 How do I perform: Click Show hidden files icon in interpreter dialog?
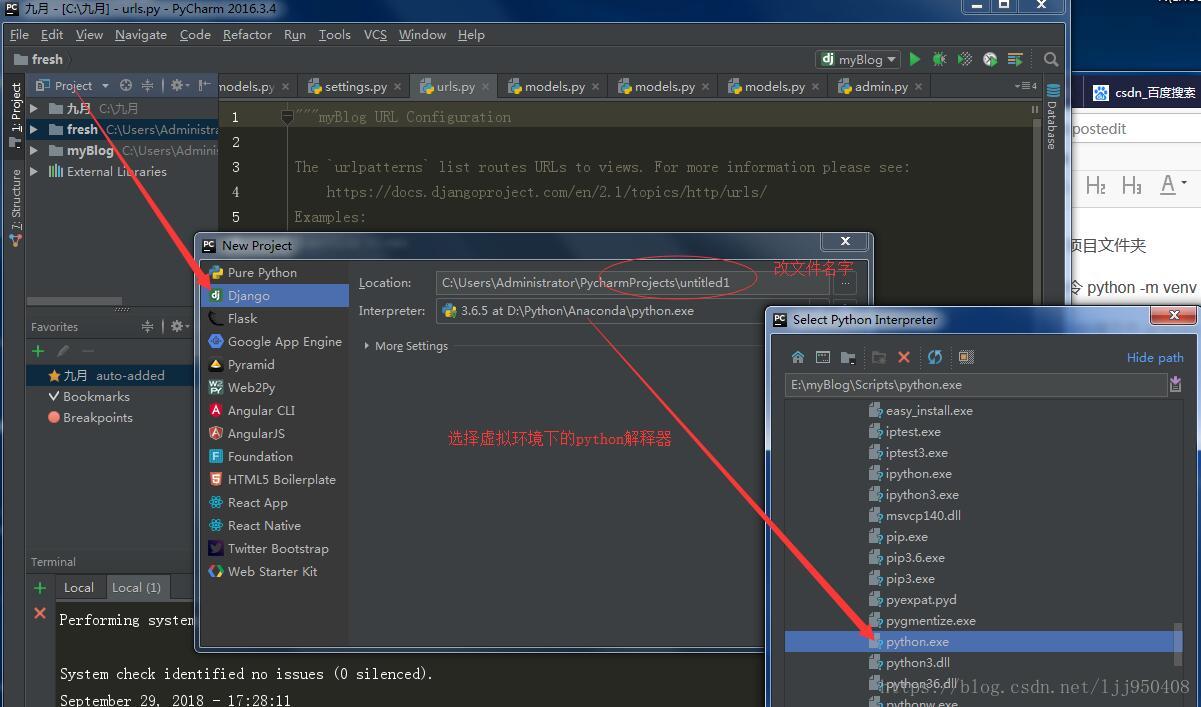966,357
